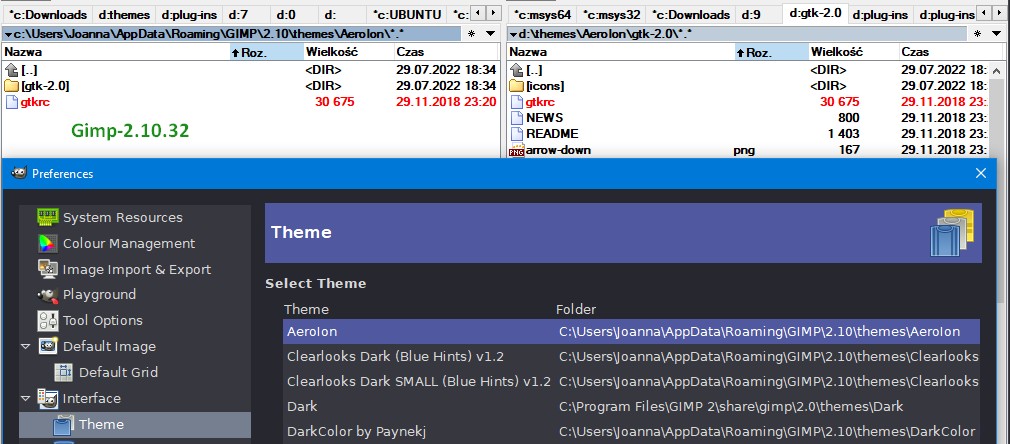Switch to c:msys64 tab in right panel
The height and width of the screenshot is (444, 1010).
[542, 14]
